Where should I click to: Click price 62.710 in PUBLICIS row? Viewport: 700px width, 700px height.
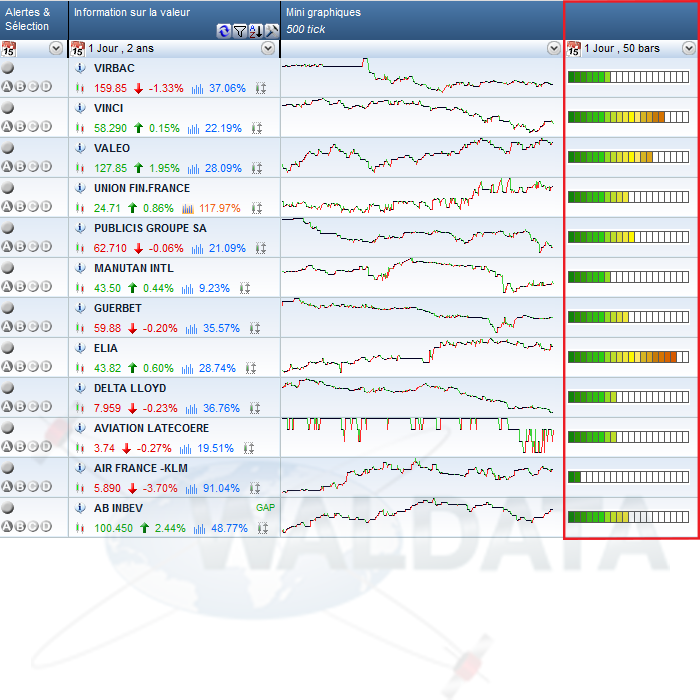[110, 248]
